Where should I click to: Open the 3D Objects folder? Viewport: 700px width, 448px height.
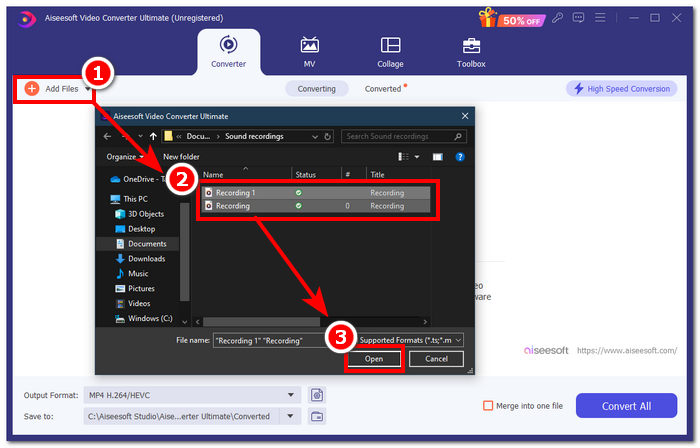click(x=140, y=214)
